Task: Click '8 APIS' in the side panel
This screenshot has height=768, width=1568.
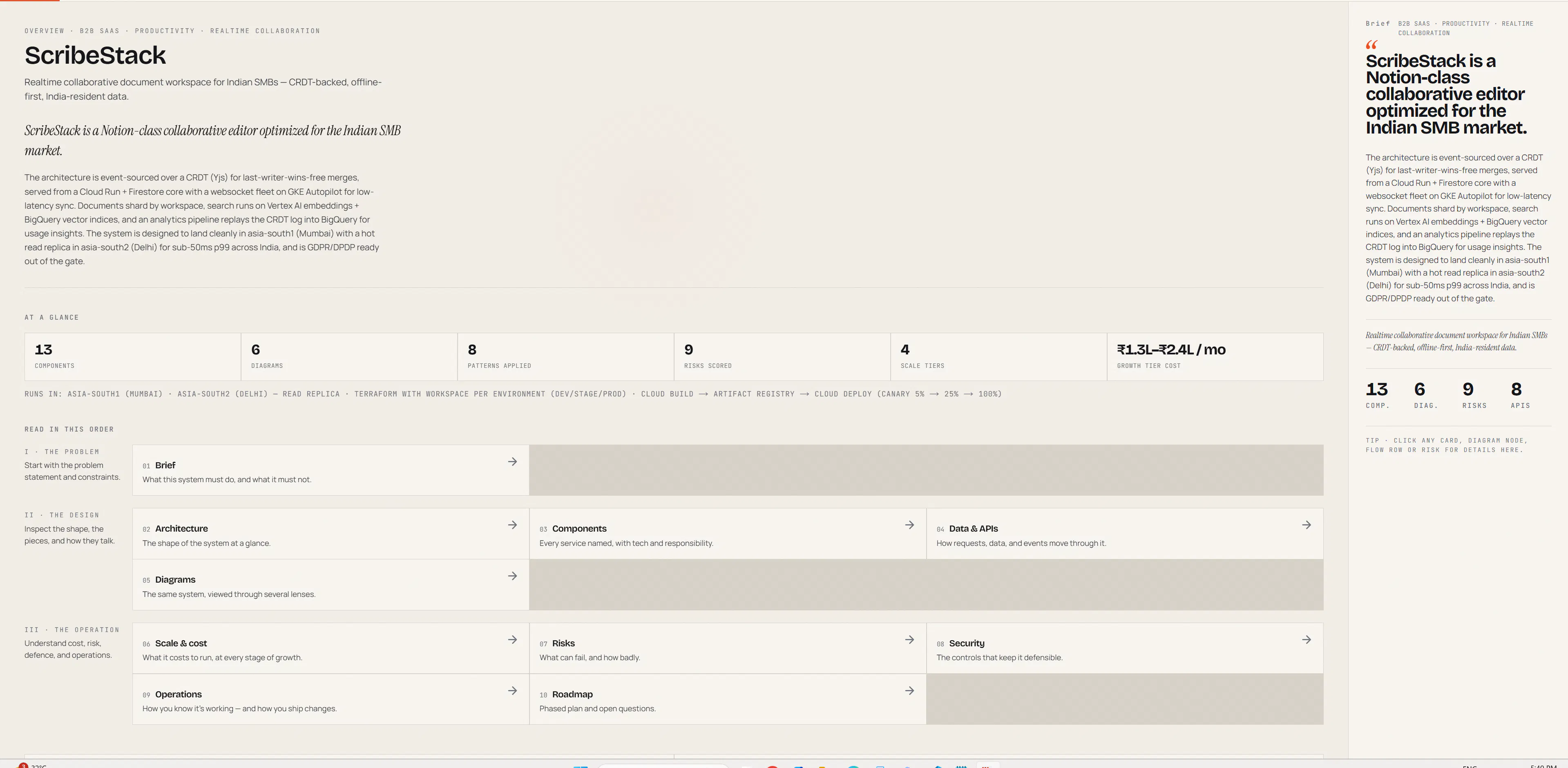Action: coord(1520,394)
